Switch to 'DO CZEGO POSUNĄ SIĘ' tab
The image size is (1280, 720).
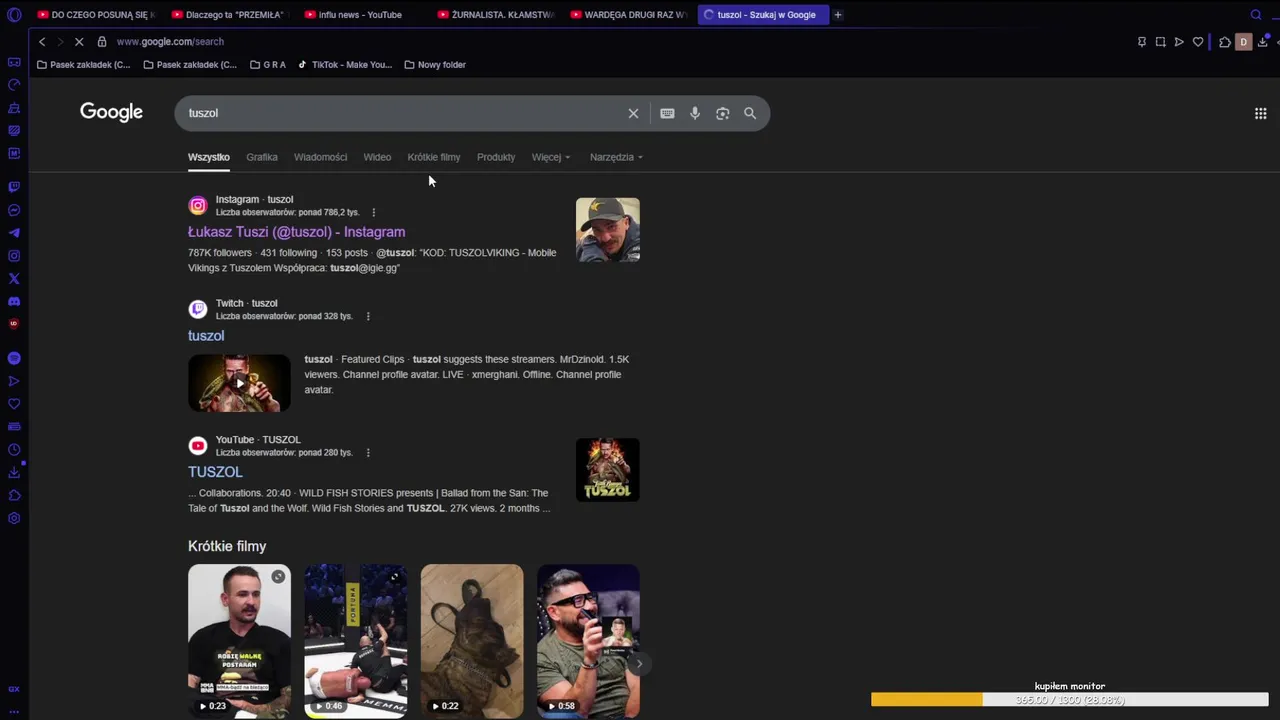point(95,15)
